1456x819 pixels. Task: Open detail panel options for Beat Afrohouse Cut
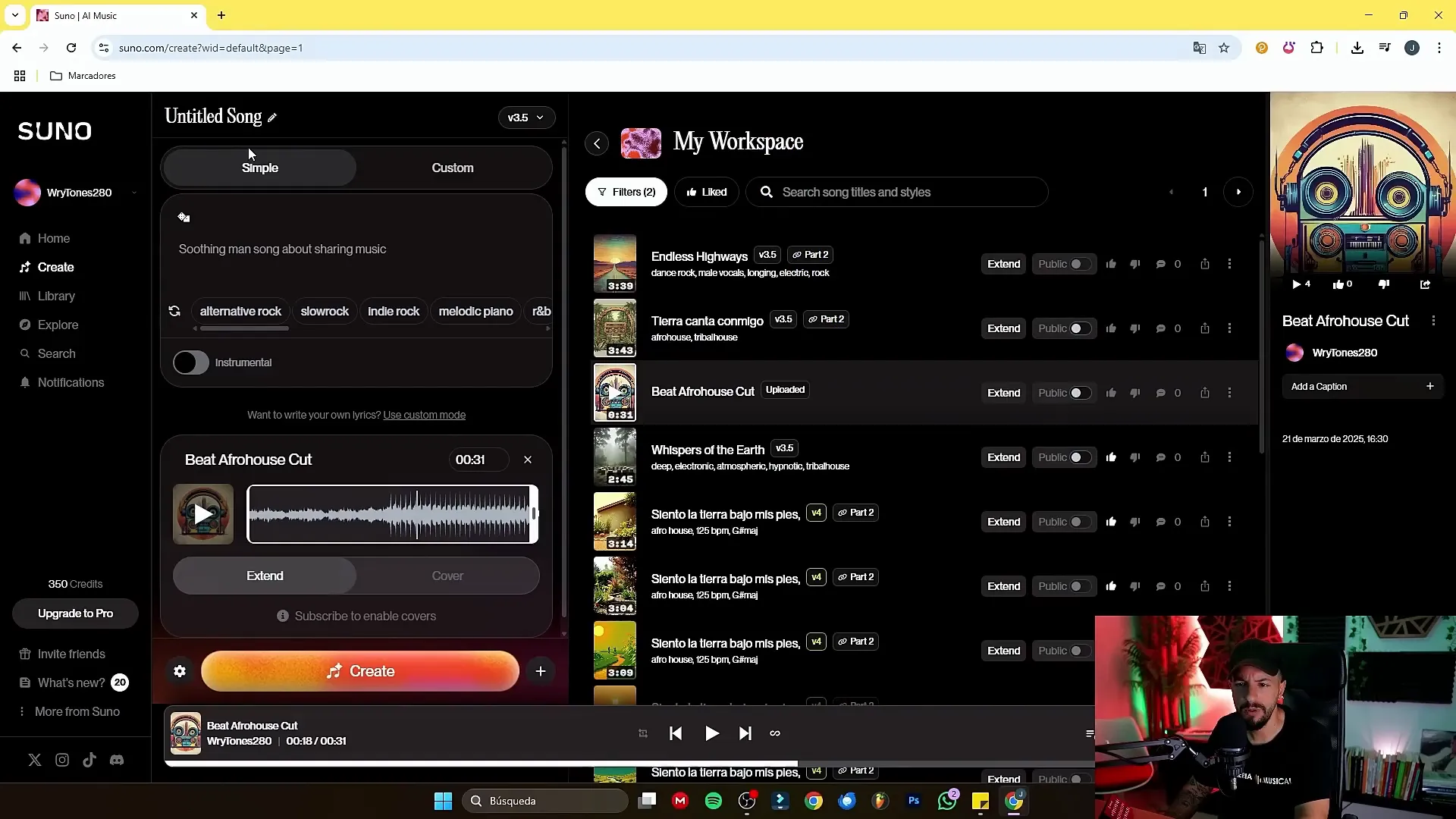1433,321
